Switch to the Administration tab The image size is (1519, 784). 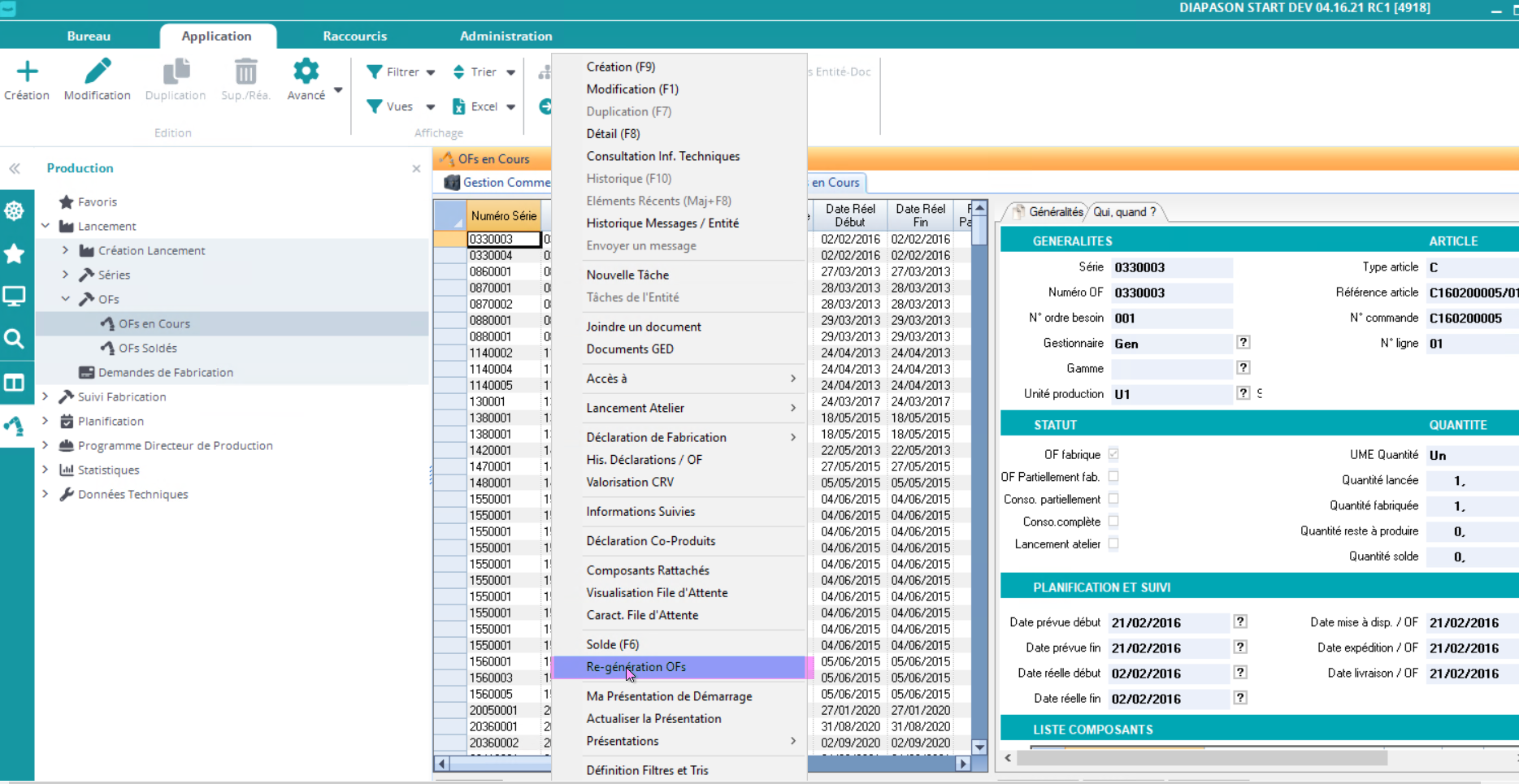tap(506, 36)
